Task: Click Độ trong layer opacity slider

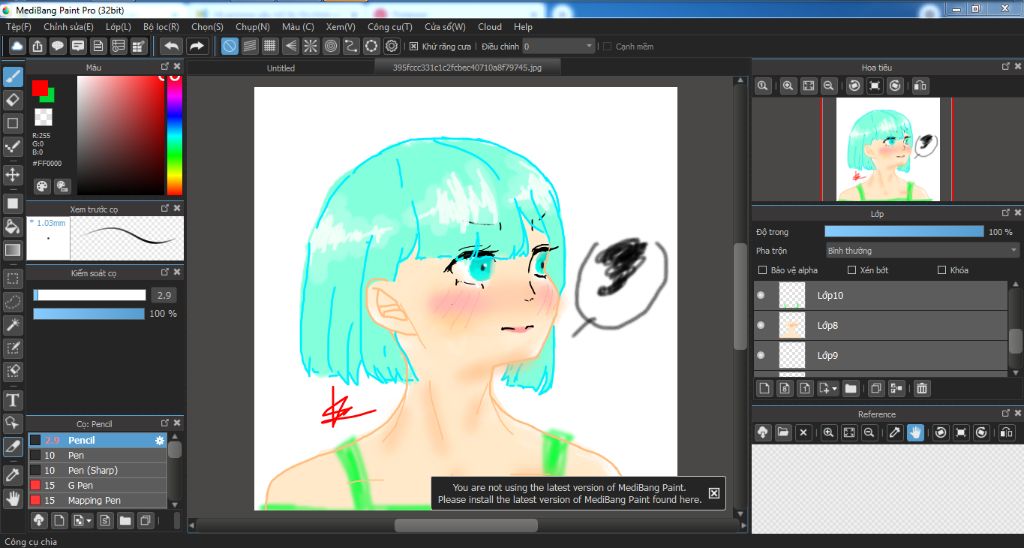Action: 904,232
